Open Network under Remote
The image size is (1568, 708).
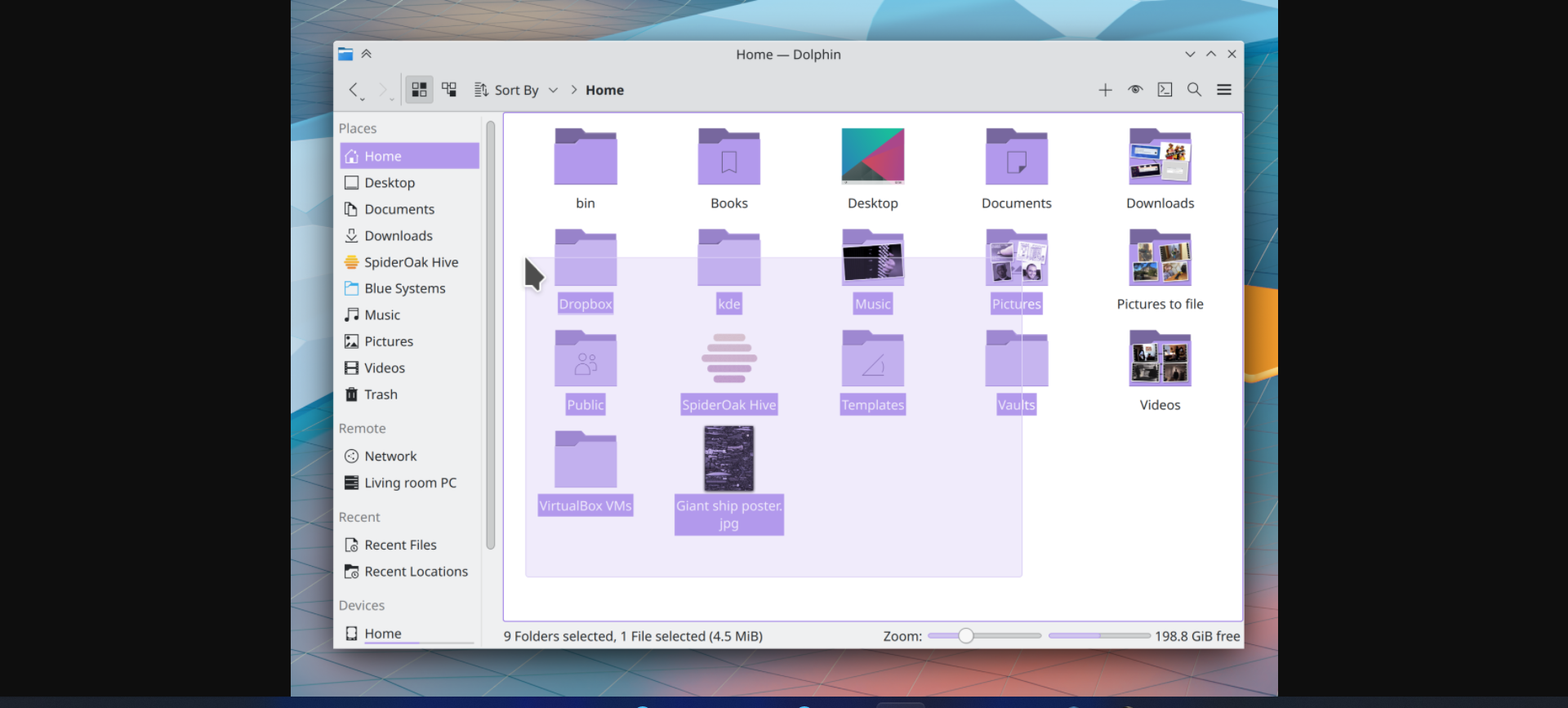click(409, 456)
